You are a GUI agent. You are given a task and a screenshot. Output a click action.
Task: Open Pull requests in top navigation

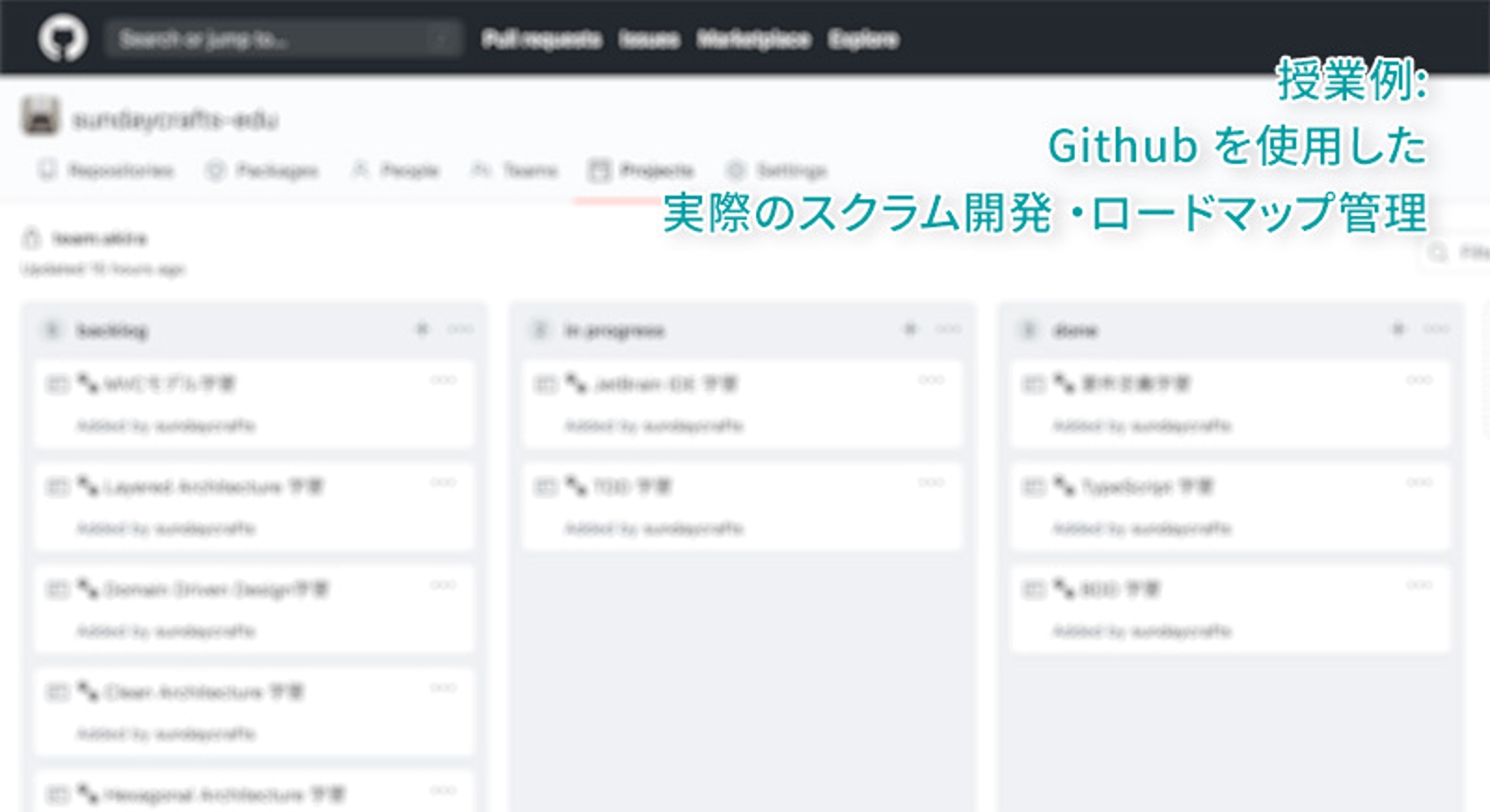[542, 39]
